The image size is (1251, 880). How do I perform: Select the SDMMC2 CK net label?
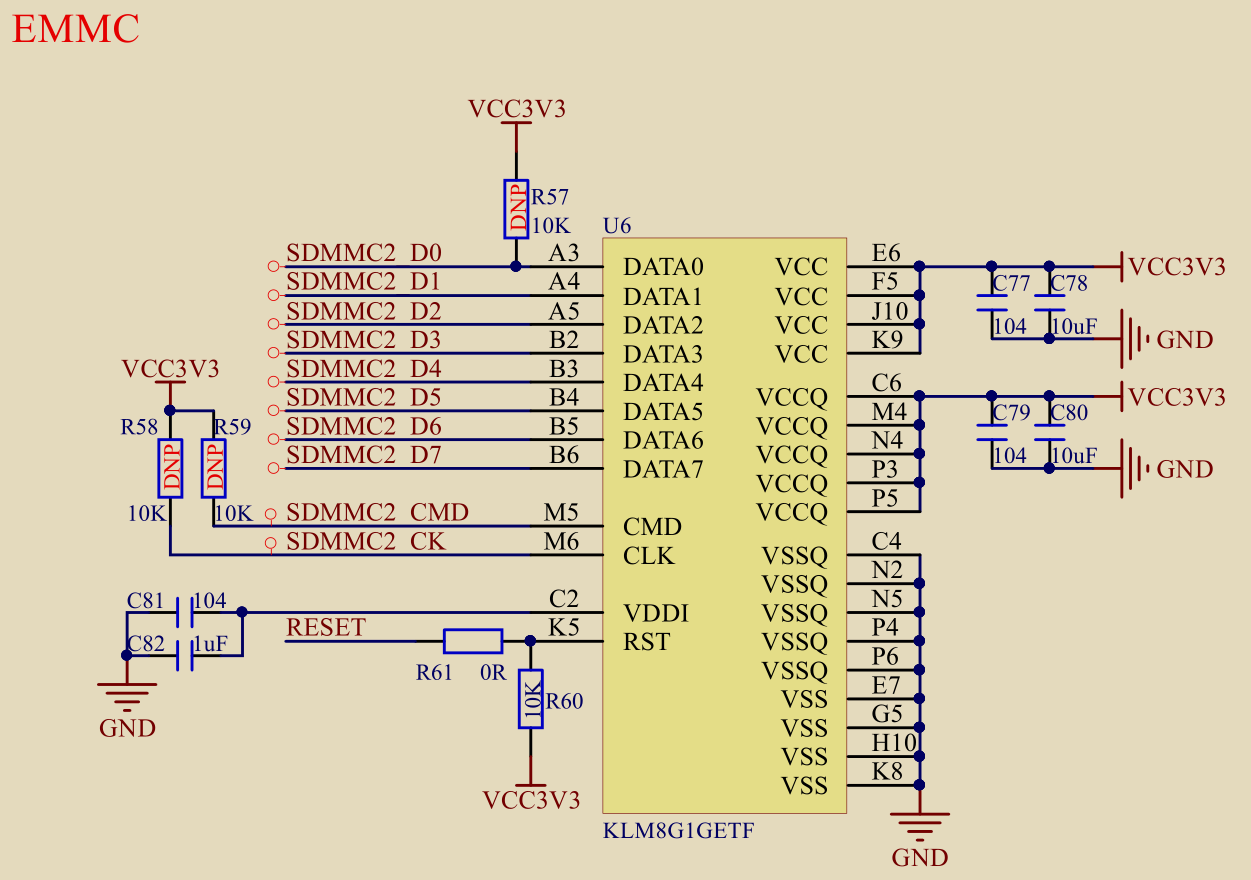[366, 542]
